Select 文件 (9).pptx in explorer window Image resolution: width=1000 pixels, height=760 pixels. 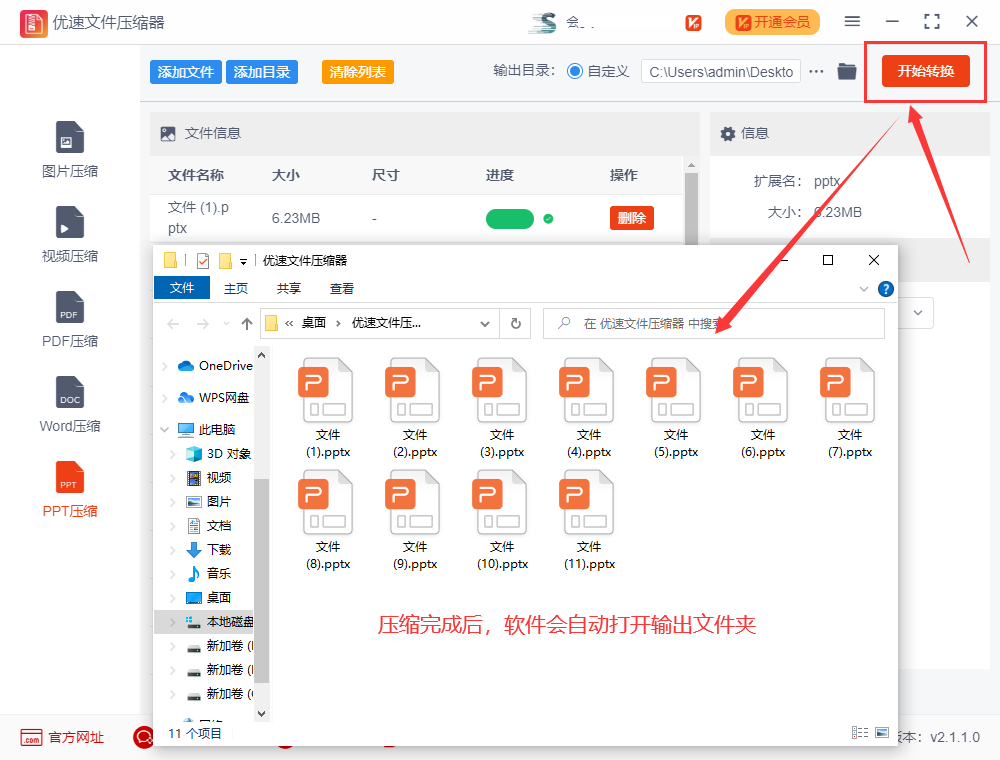pos(415,520)
